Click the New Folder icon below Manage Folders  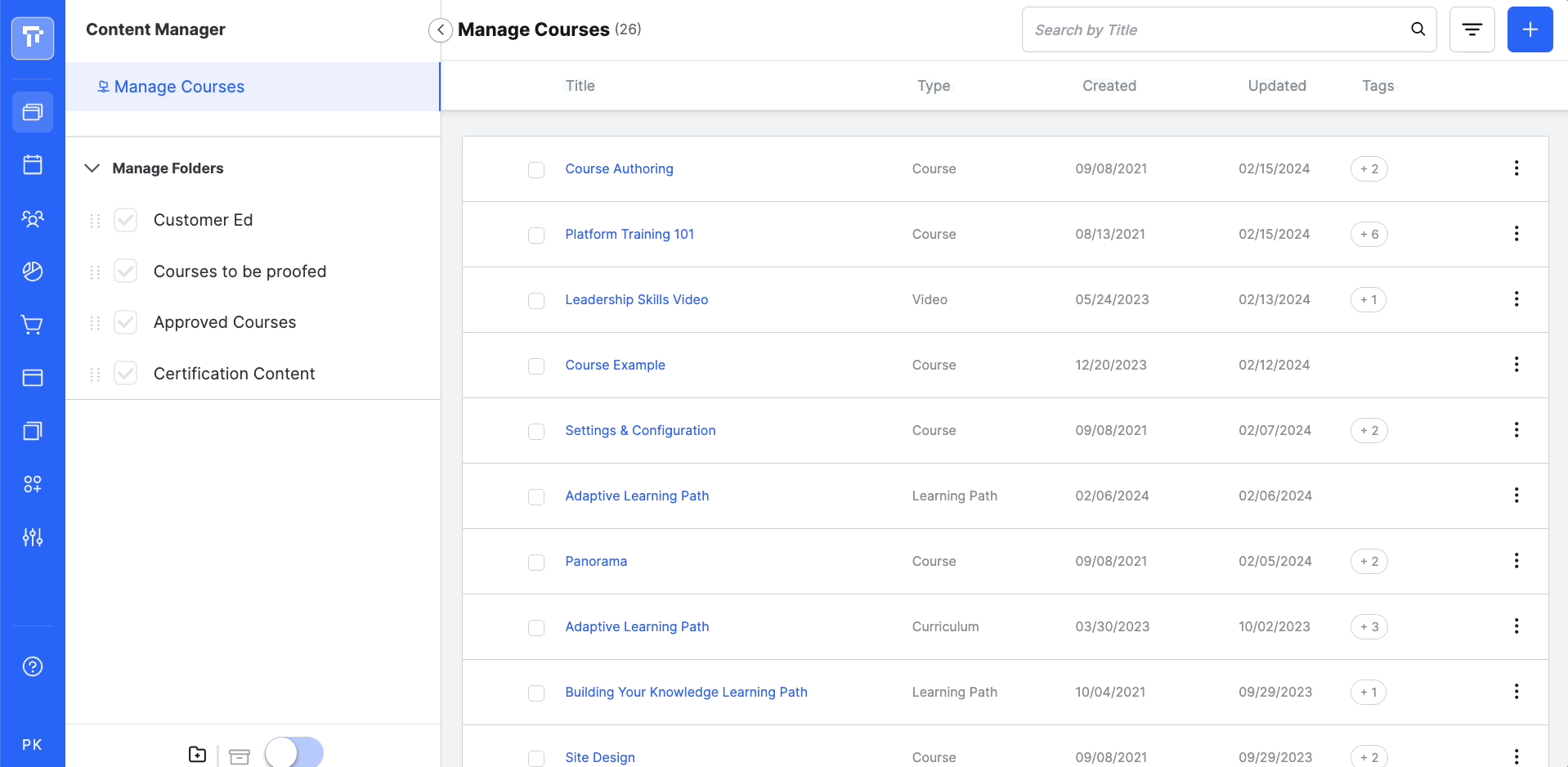click(x=196, y=754)
